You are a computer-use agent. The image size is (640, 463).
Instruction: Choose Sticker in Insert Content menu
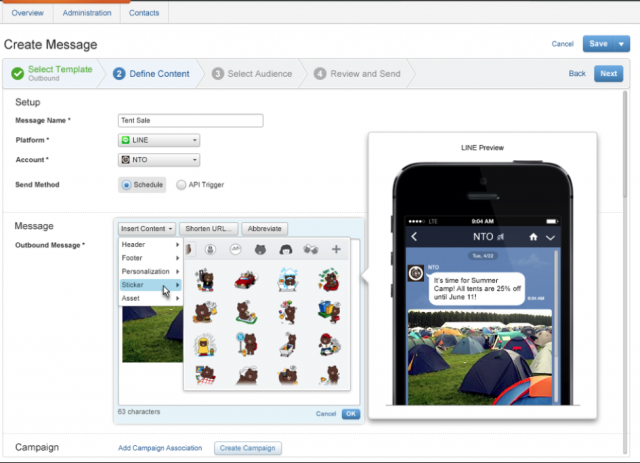pyautogui.click(x=151, y=285)
